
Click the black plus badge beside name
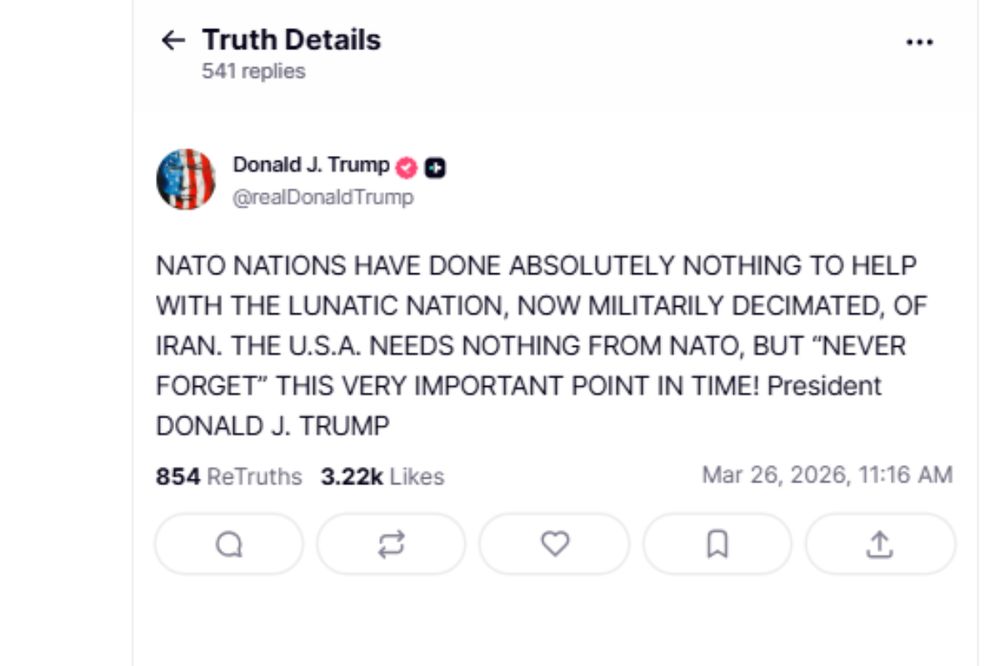435,168
